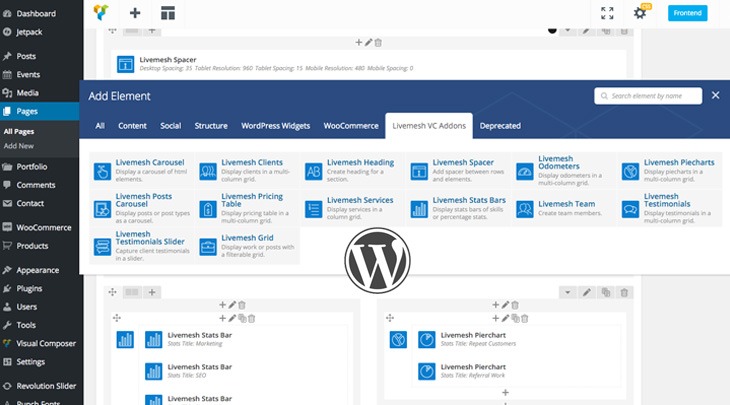
Task: Choose the Livemesh Piecharts element icon
Action: tap(631, 171)
